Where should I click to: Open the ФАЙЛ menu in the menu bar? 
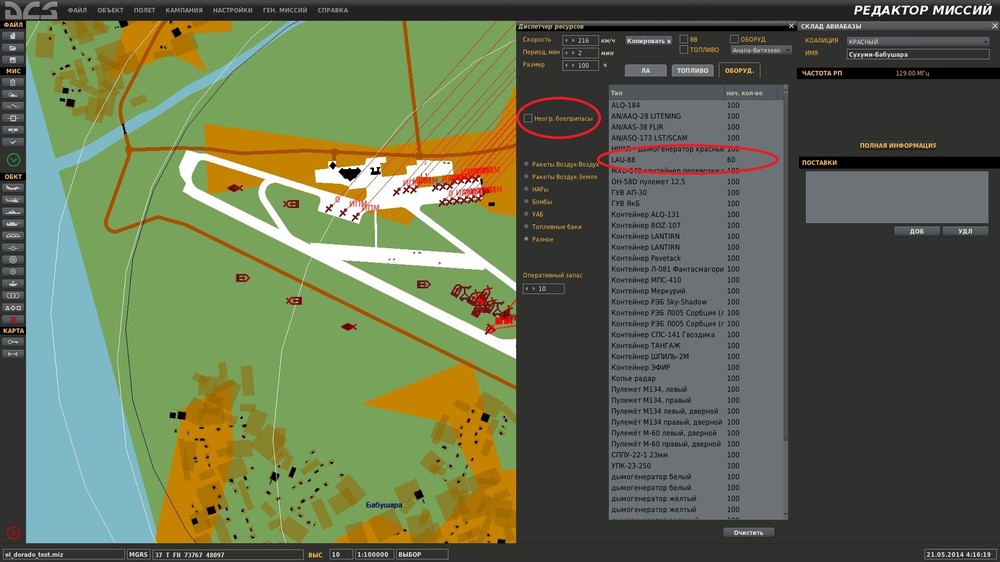(x=77, y=10)
